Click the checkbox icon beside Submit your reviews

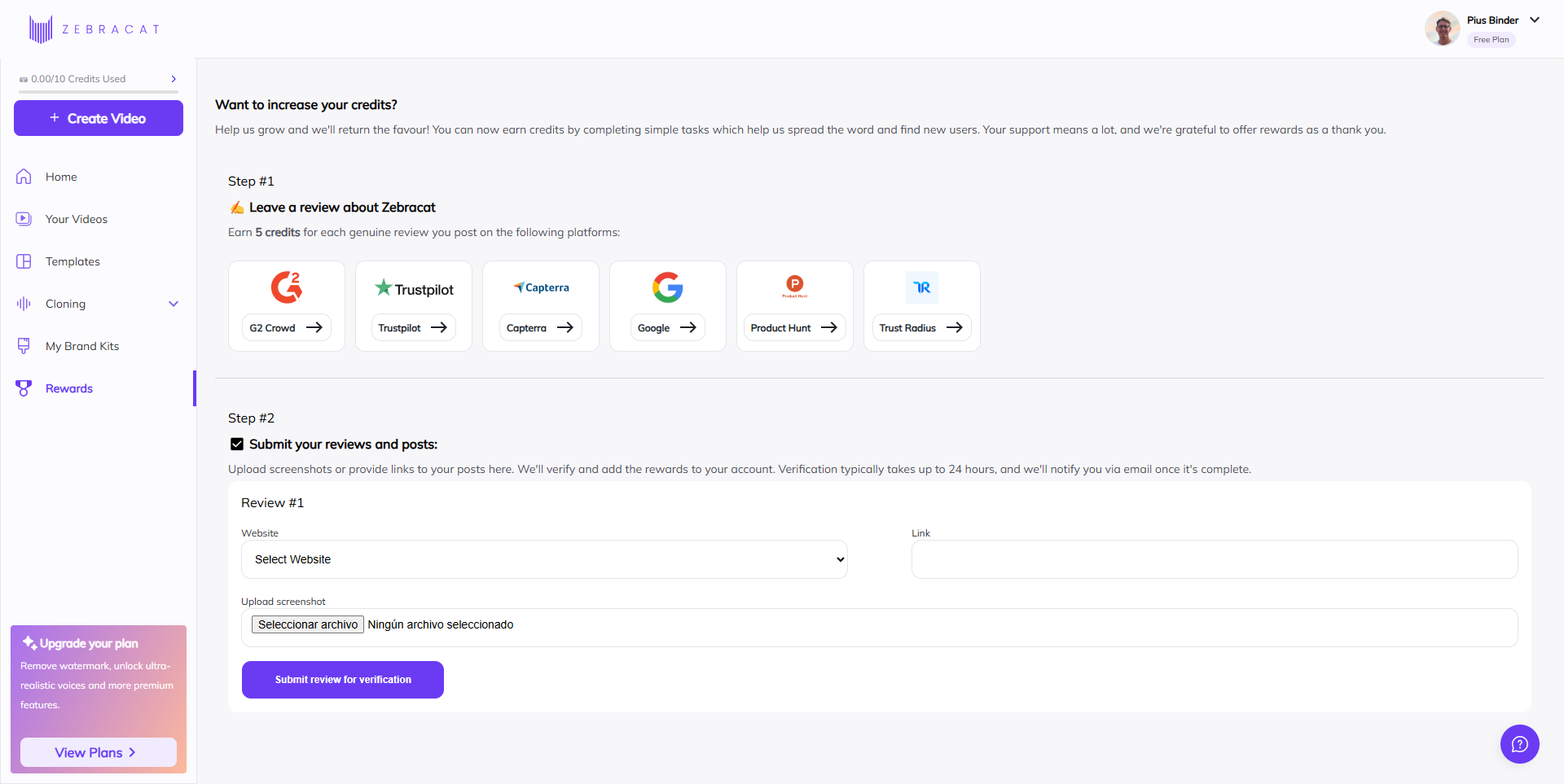237,445
